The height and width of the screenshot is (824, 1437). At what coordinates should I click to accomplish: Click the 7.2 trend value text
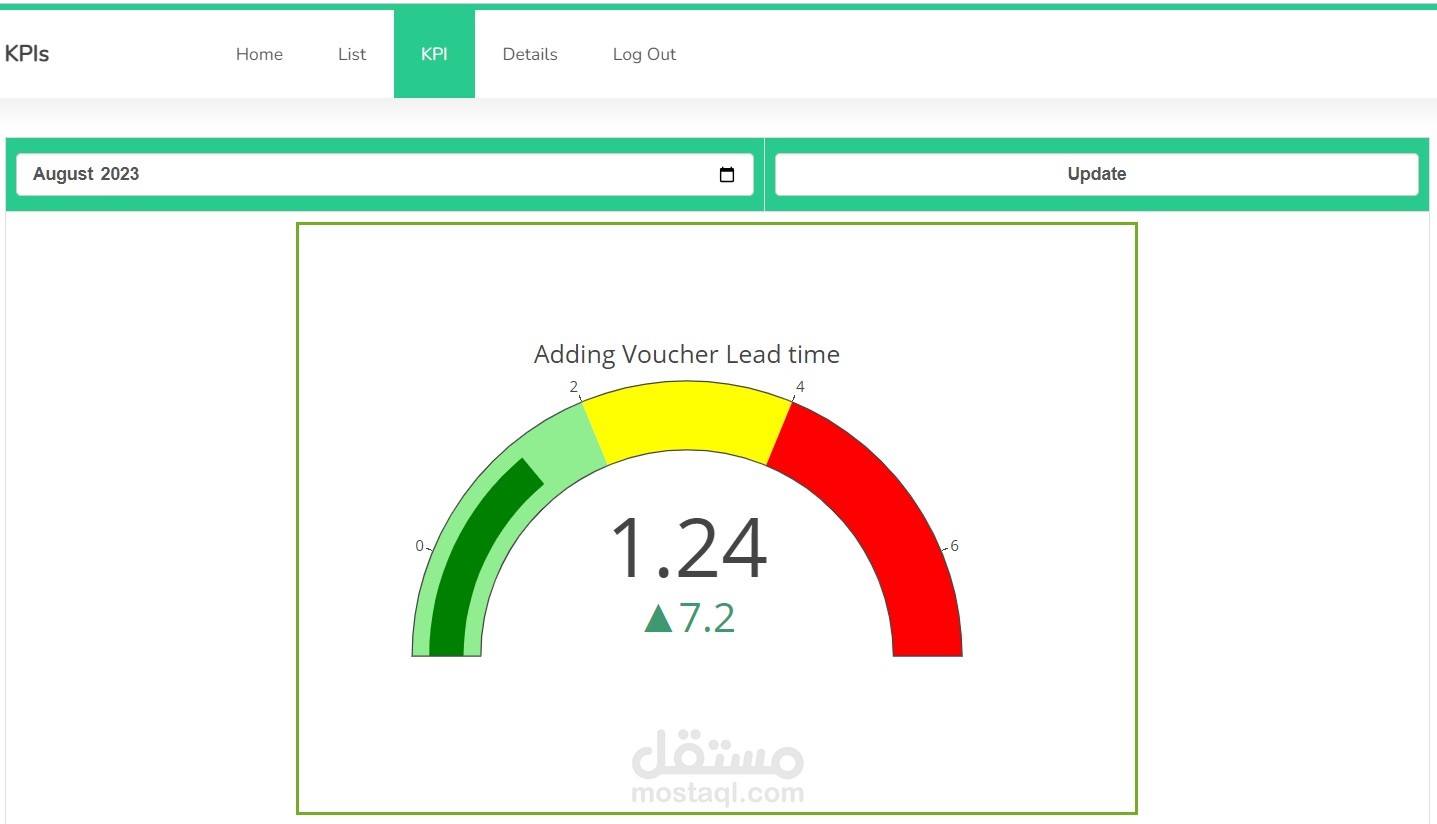tap(706, 617)
